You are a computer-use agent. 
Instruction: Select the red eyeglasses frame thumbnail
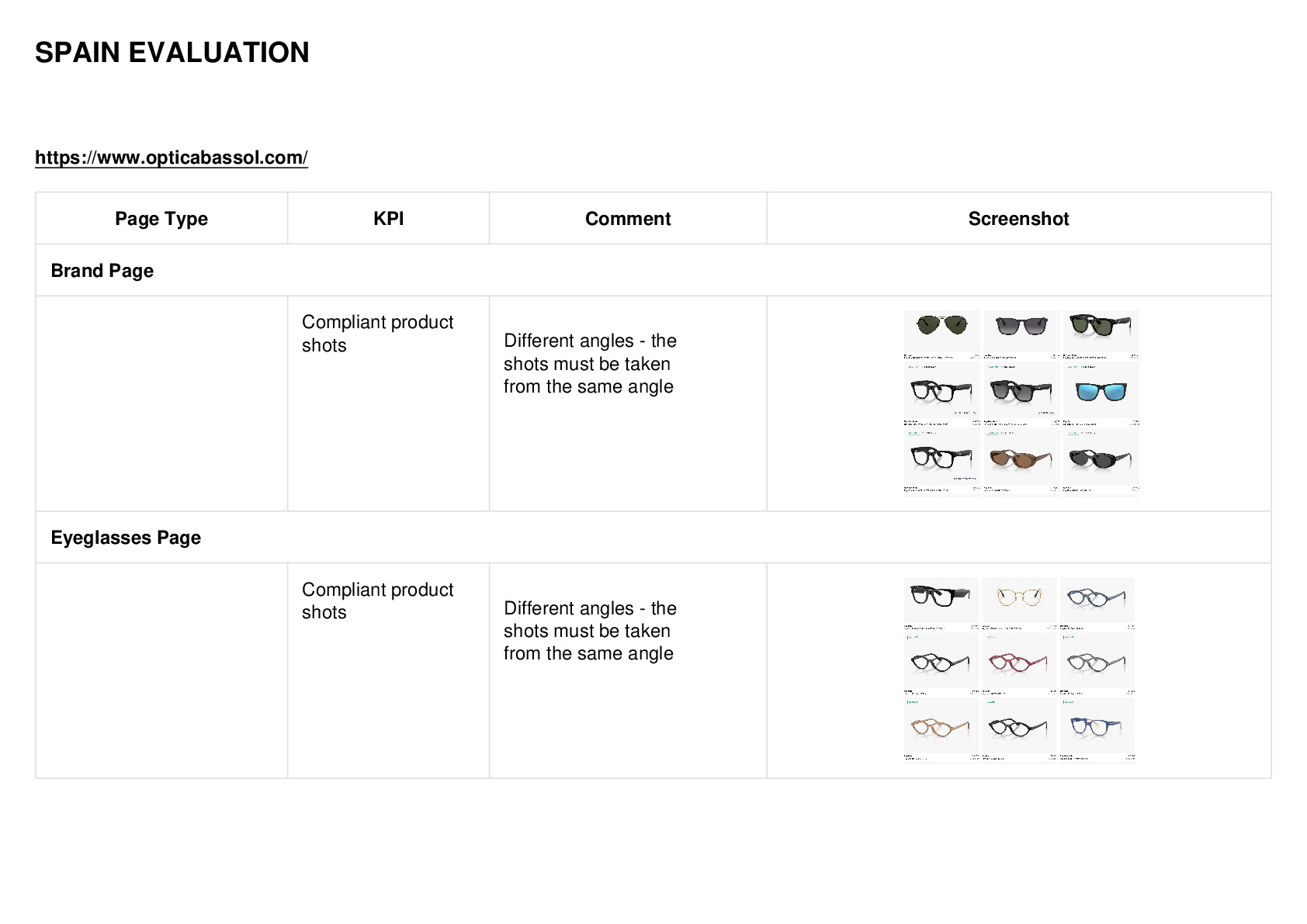[x=1019, y=662]
